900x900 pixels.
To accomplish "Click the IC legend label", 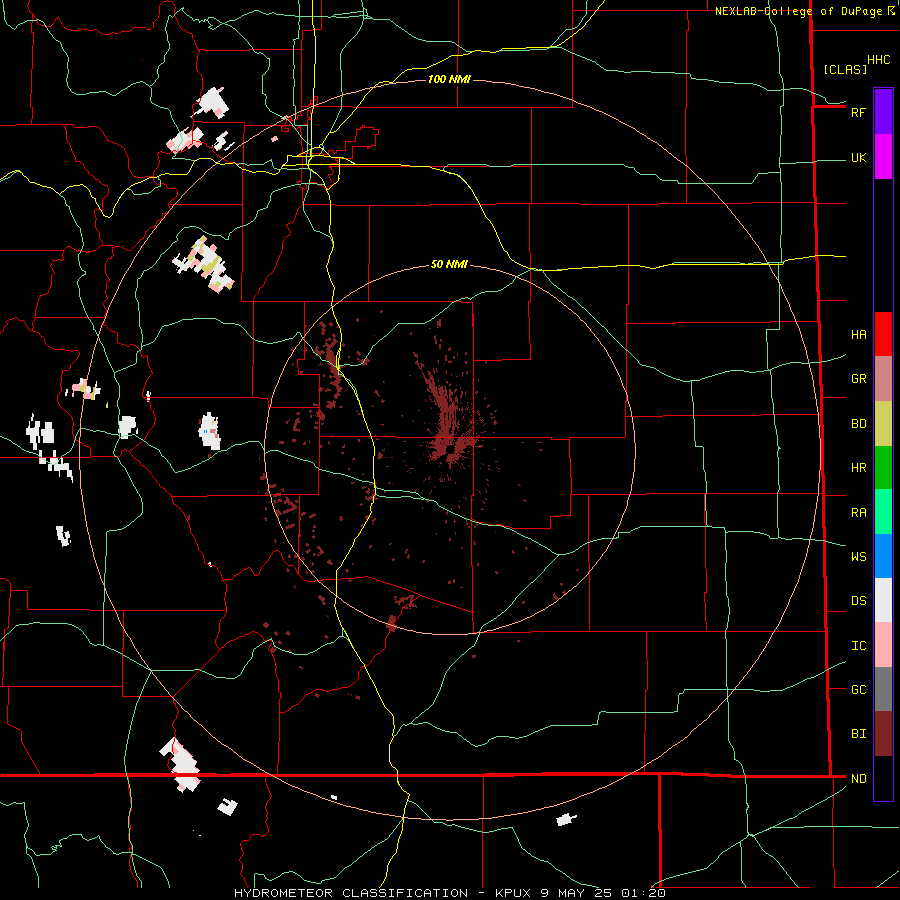I will [x=858, y=646].
